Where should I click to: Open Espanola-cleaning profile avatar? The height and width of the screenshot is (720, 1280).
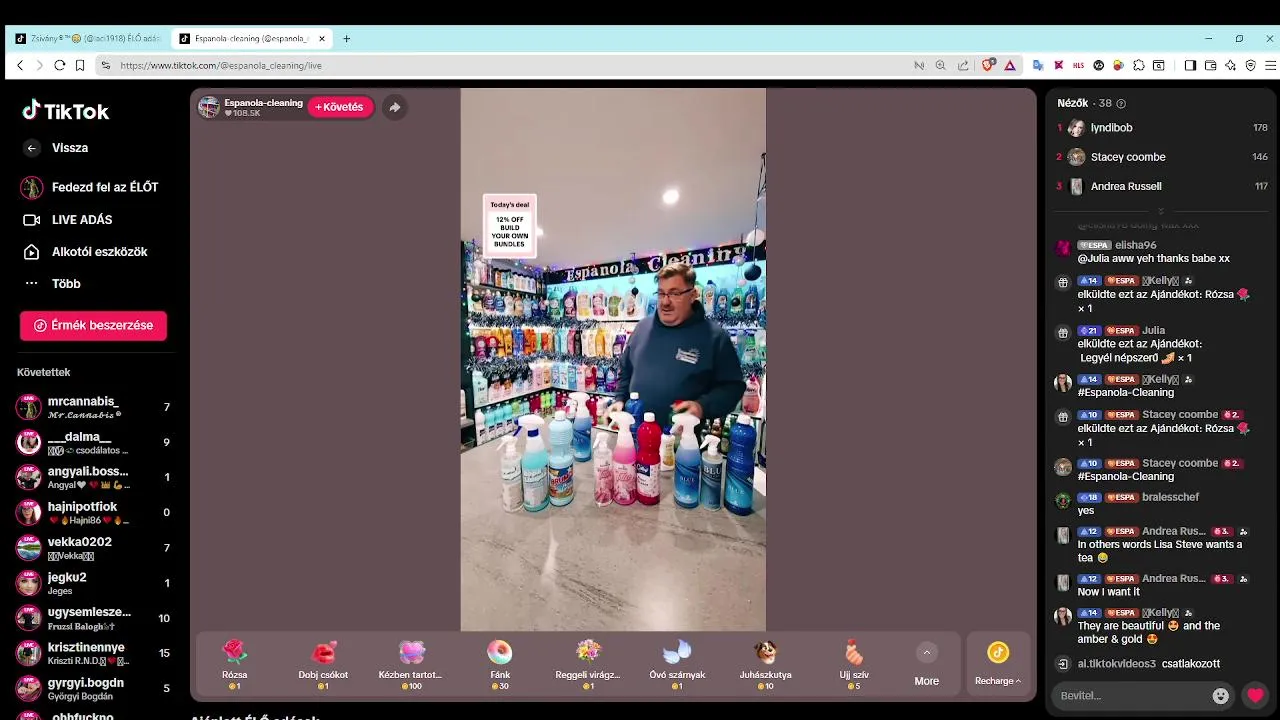tap(209, 107)
